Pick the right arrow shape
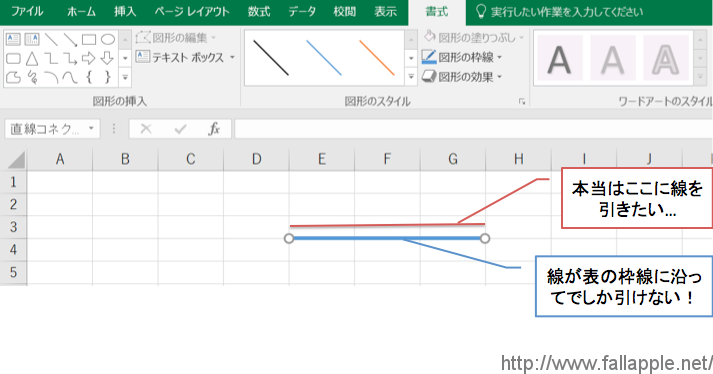This screenshot has width=713, height=374. point(89,58)
